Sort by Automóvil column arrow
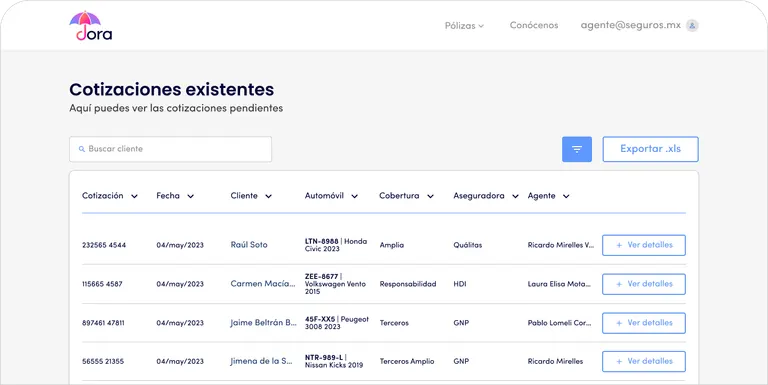The image size is (768, 385). [x=354, y=196]
